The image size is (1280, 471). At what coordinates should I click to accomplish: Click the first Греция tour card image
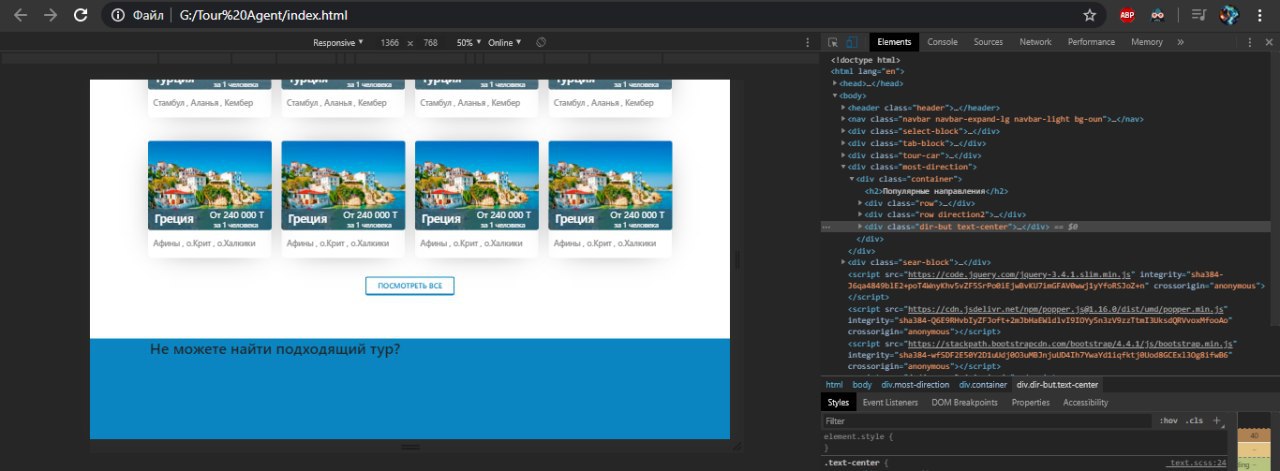click(210, 185)
